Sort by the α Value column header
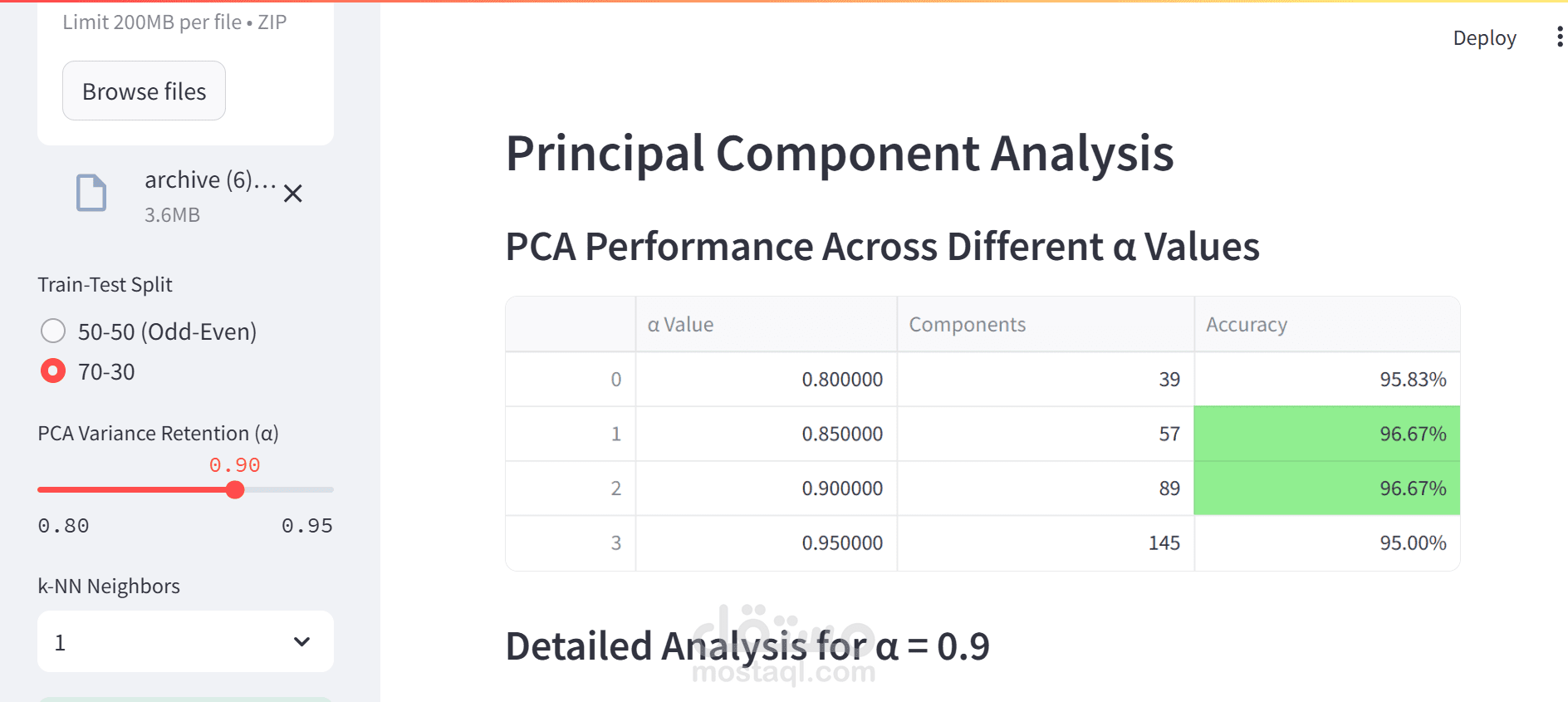Screen dimensions: 1568x702 767,324
